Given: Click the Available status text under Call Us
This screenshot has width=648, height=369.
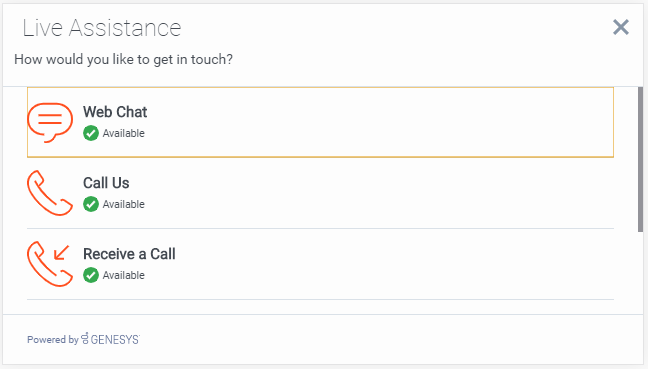Looking at the screenshot, I should [x=124, y=204].
